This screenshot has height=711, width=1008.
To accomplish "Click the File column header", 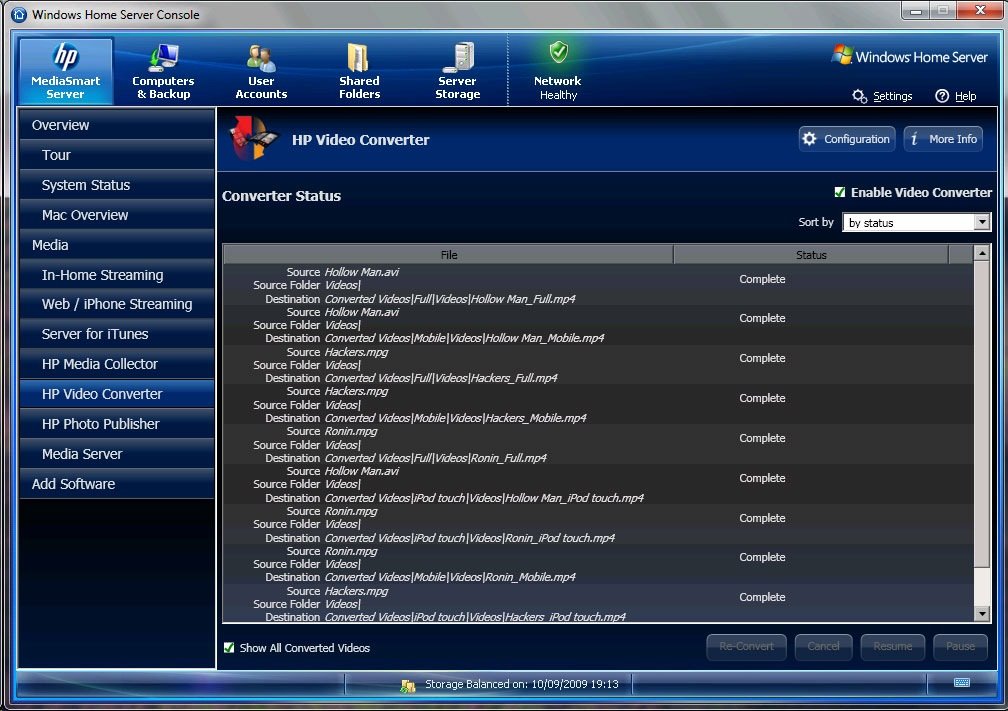I will coord(449,255).
